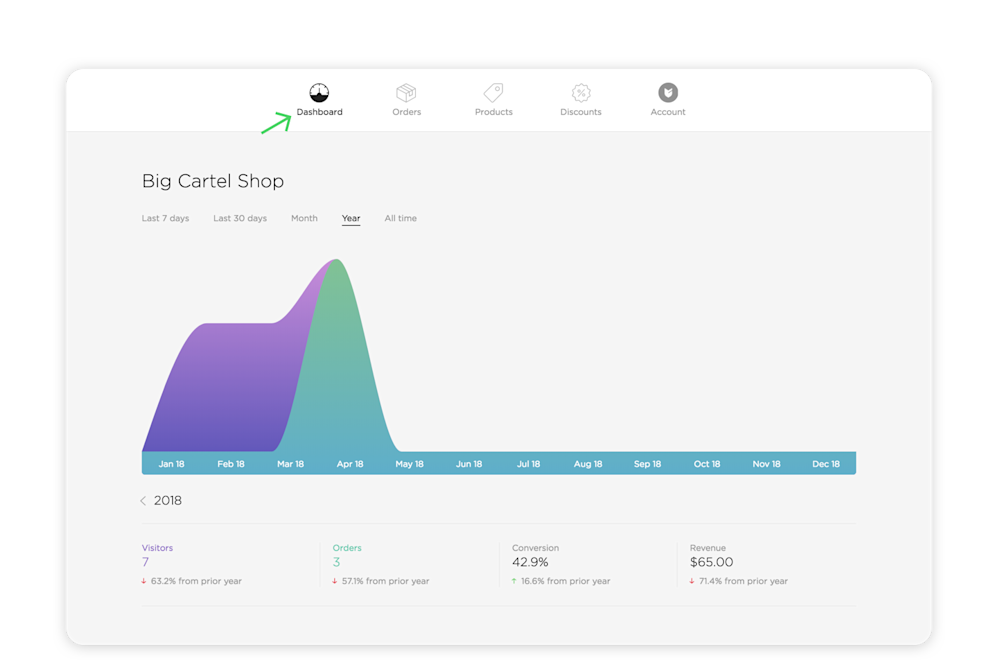Click the Orders nav label
This screenshot has height=667, width=998.
[x=407, y=112]
